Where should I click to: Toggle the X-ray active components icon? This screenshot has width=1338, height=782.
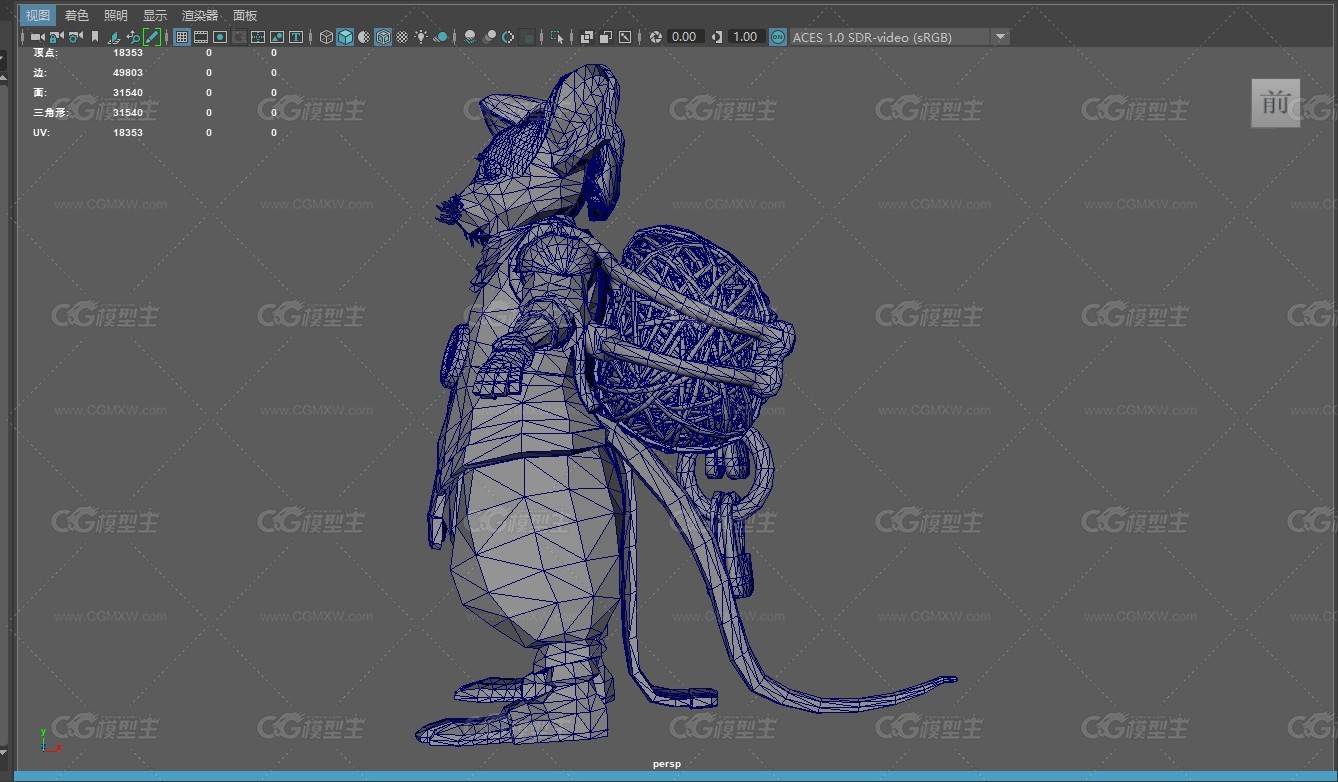click(x=606, y=37)
